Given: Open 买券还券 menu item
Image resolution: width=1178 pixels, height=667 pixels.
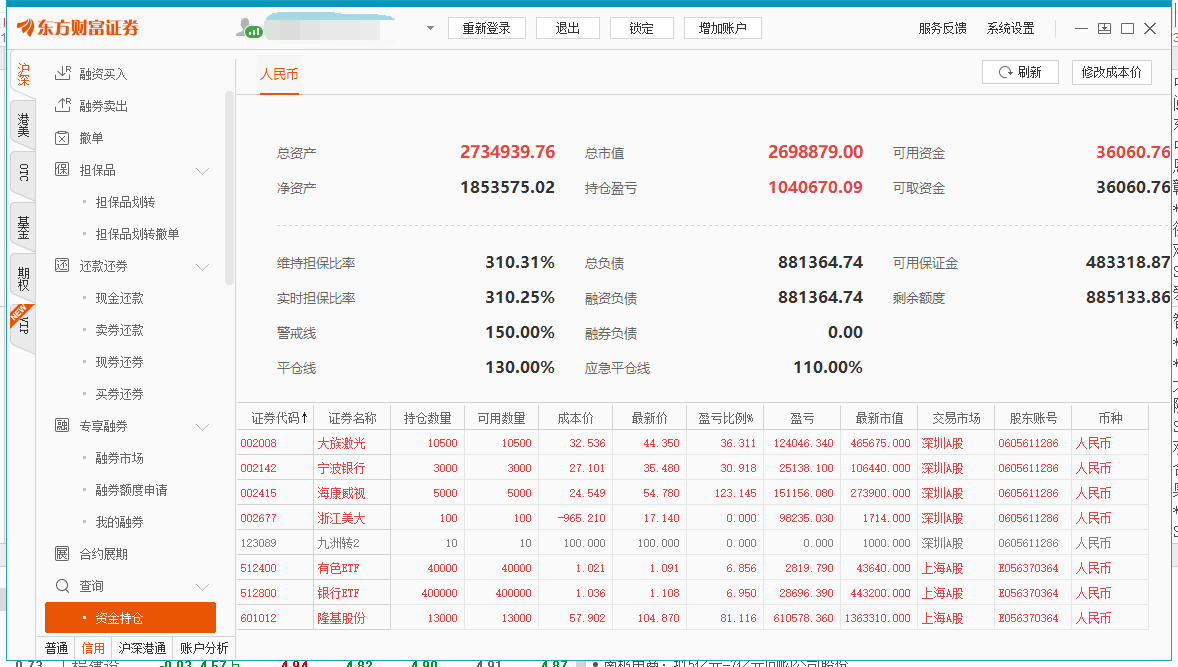Looking at the screenshot, I should 119,394.
